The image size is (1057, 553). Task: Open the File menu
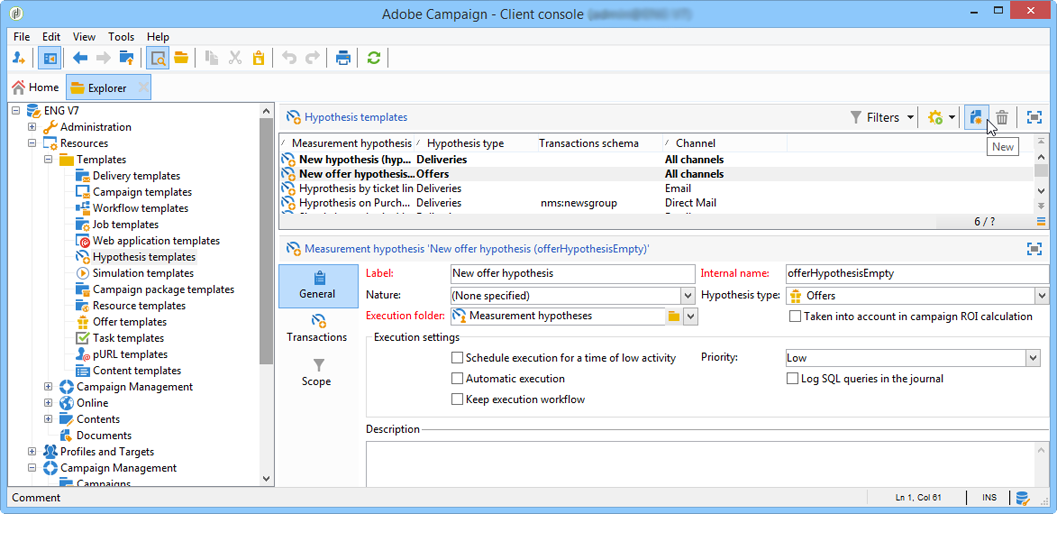22,36
